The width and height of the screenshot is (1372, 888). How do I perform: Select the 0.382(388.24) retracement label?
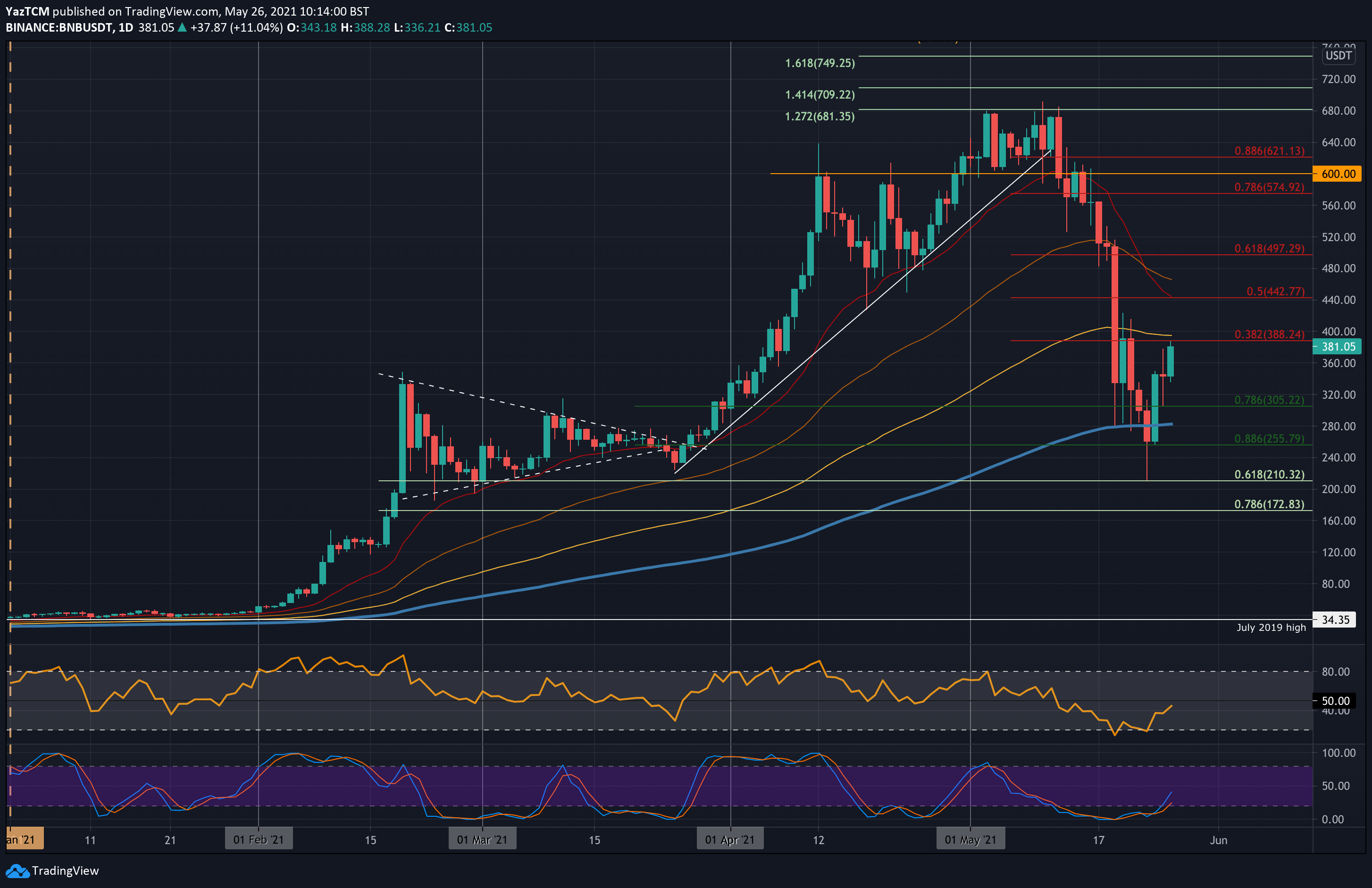coord(1269,335)
